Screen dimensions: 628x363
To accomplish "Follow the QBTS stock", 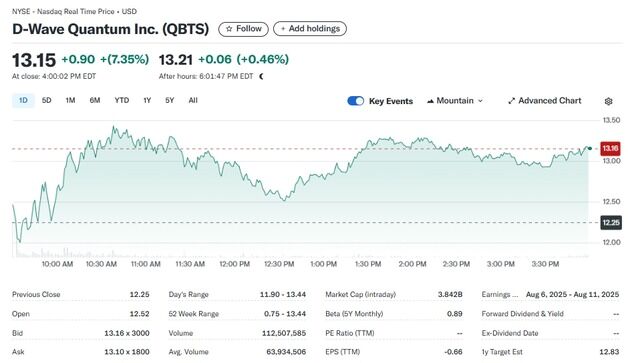I will pos(244,29).
